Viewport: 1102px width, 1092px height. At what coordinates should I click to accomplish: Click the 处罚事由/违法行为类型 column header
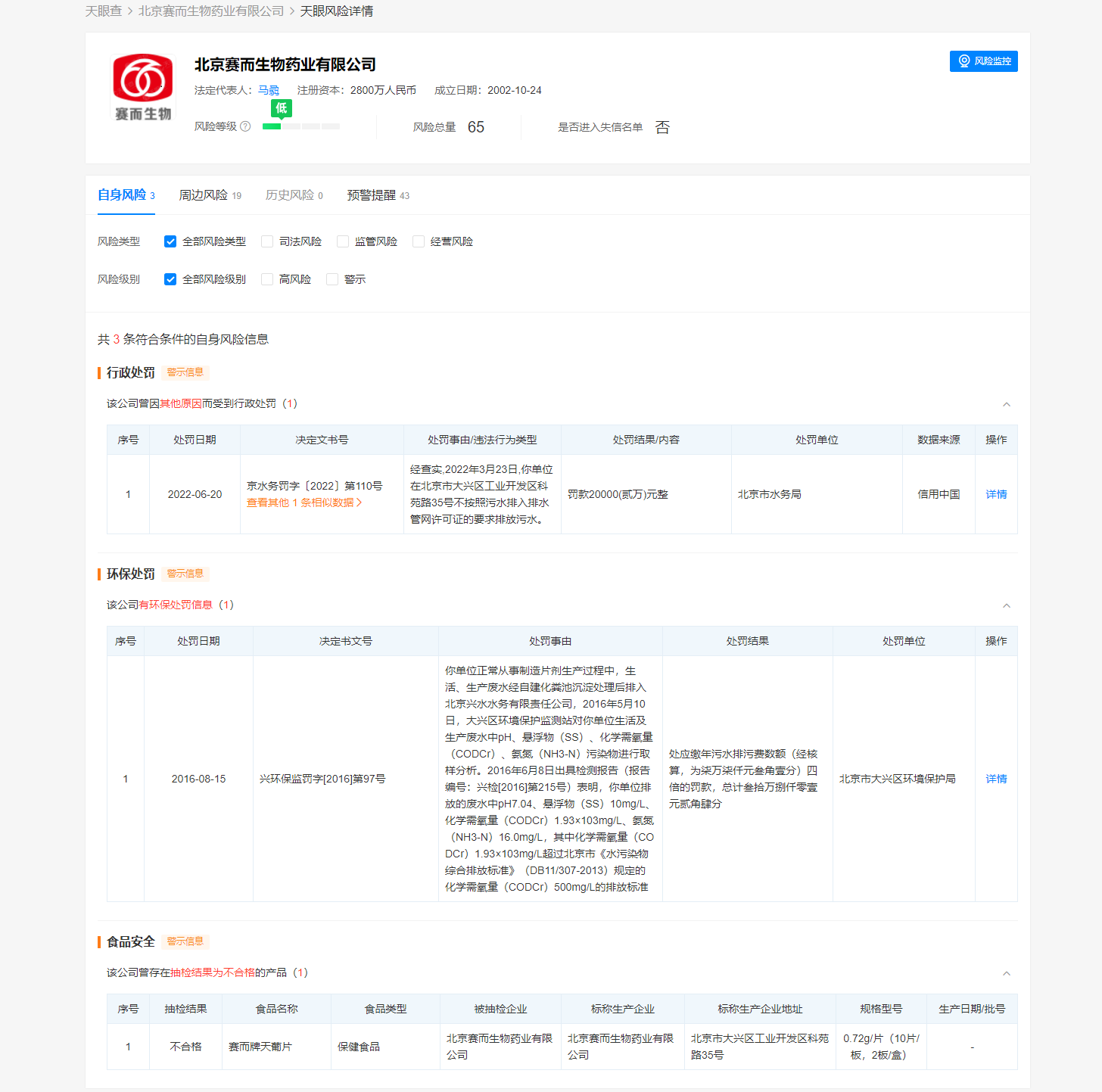[x=482, y=440]
